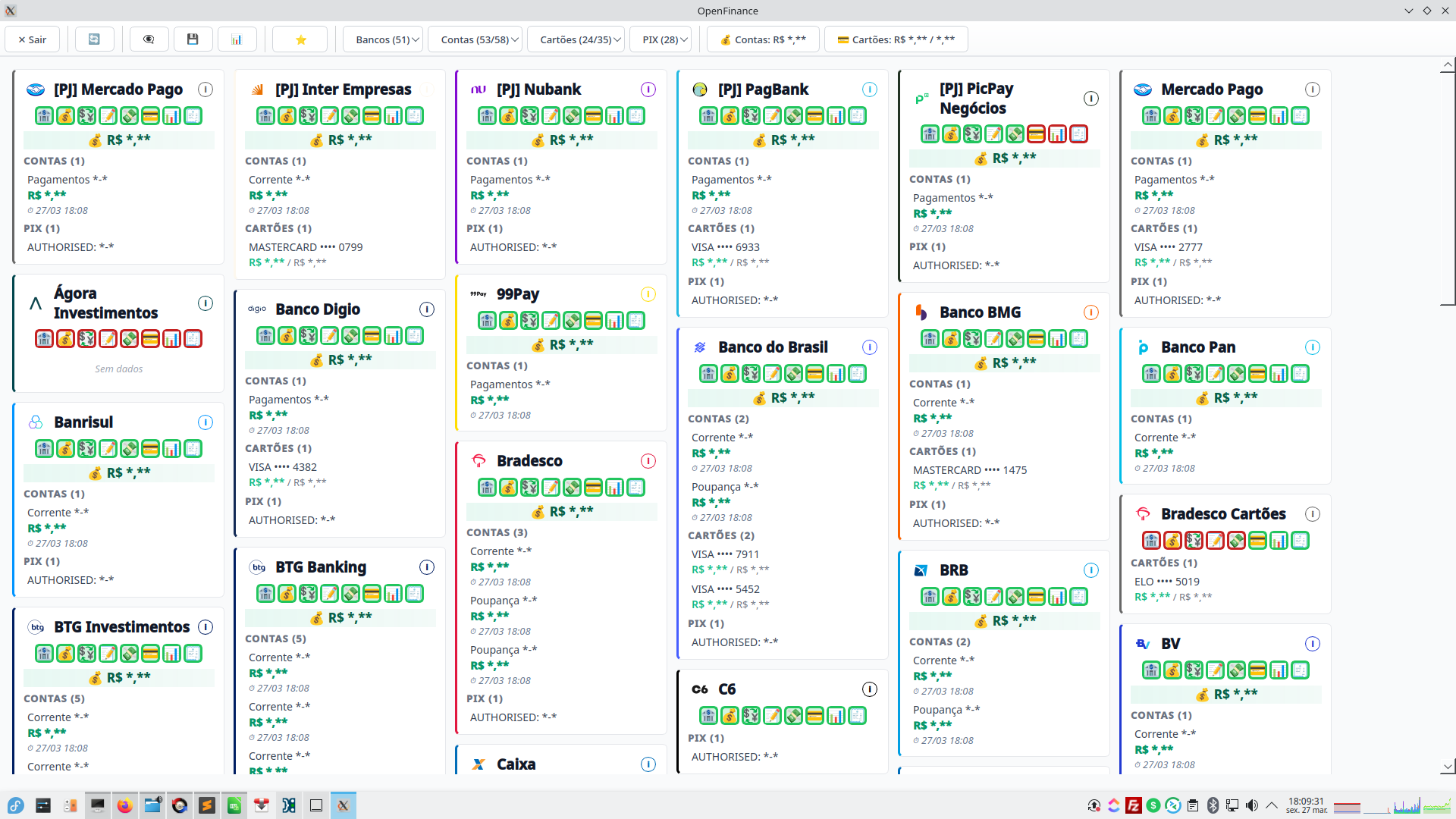The height and width of the screenshot is (819, 1456).
Task: Click the [PJ] Nubank card title
Action: tap(538, 89)
